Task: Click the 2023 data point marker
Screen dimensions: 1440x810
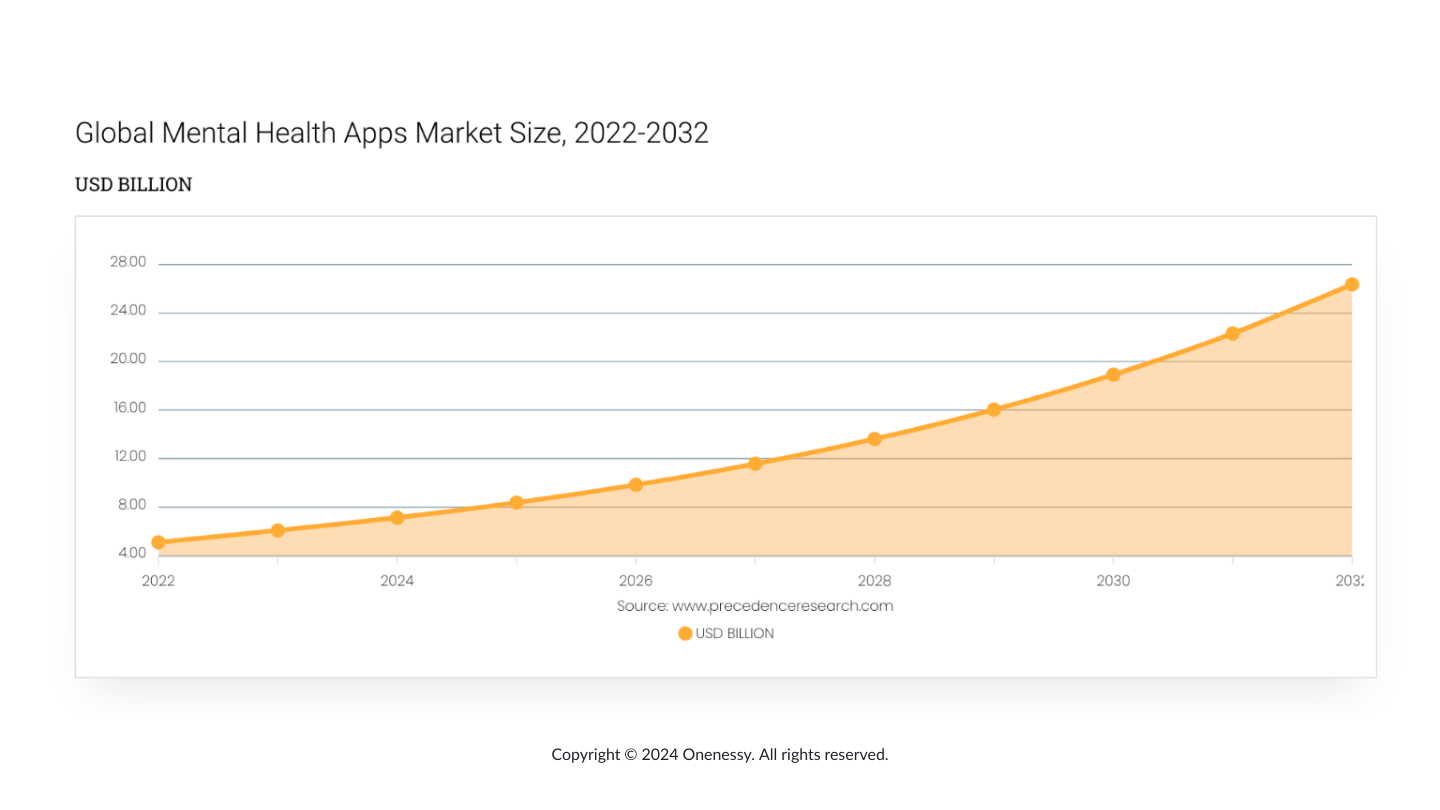Action: tap(278, 530)
